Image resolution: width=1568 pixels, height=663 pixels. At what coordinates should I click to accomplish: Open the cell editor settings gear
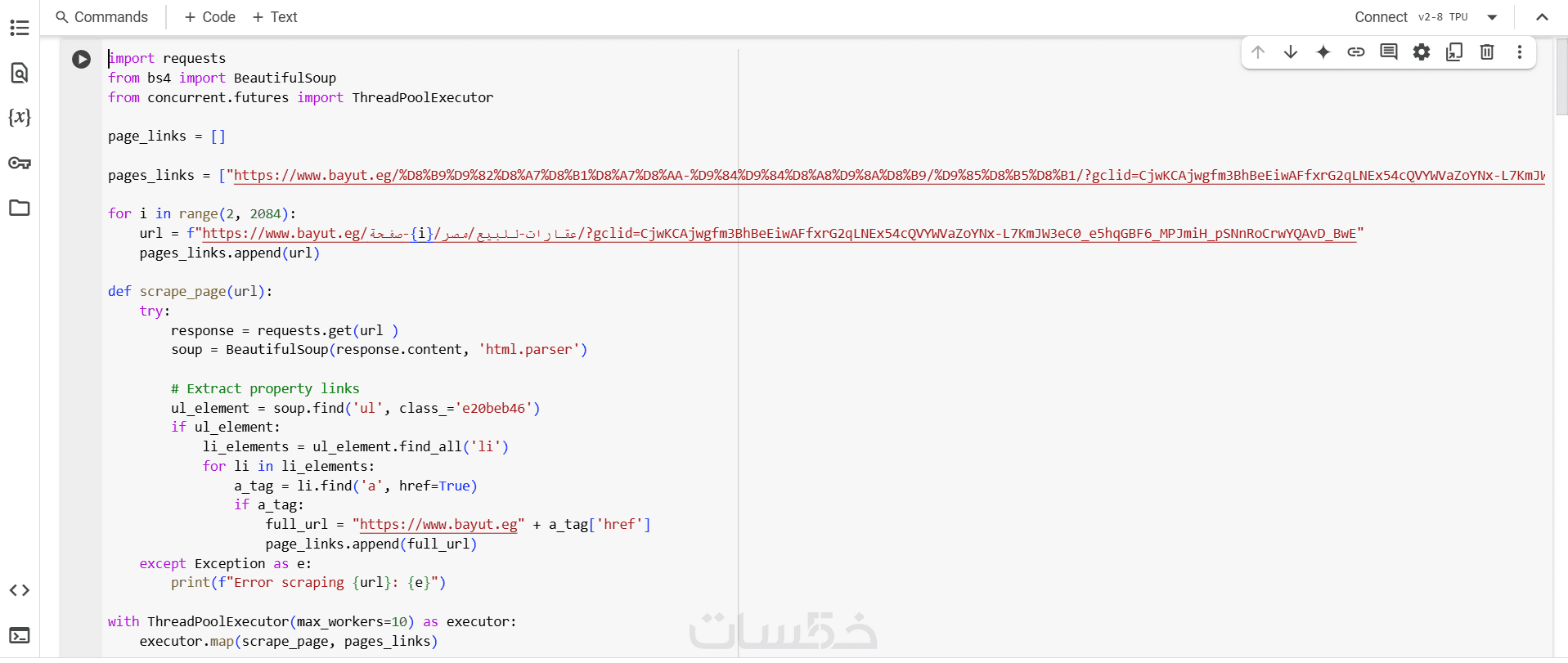pos(1422,52)
